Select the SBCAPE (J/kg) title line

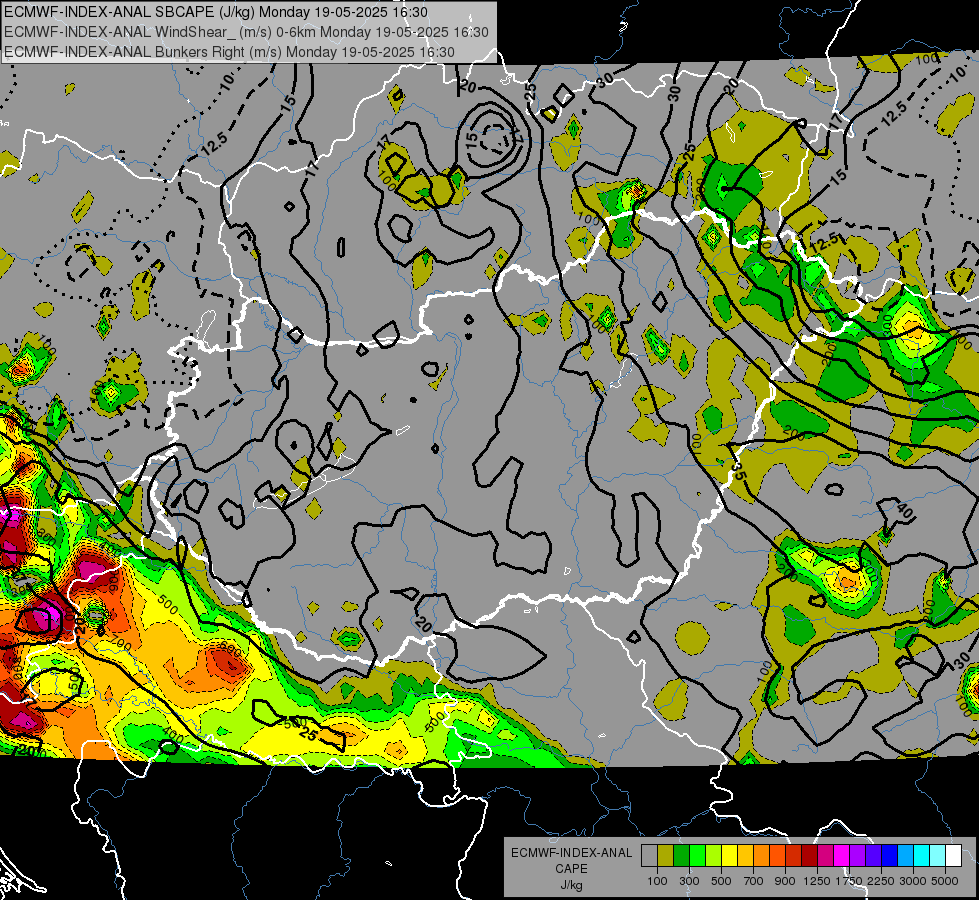click(x=216, y=12)
